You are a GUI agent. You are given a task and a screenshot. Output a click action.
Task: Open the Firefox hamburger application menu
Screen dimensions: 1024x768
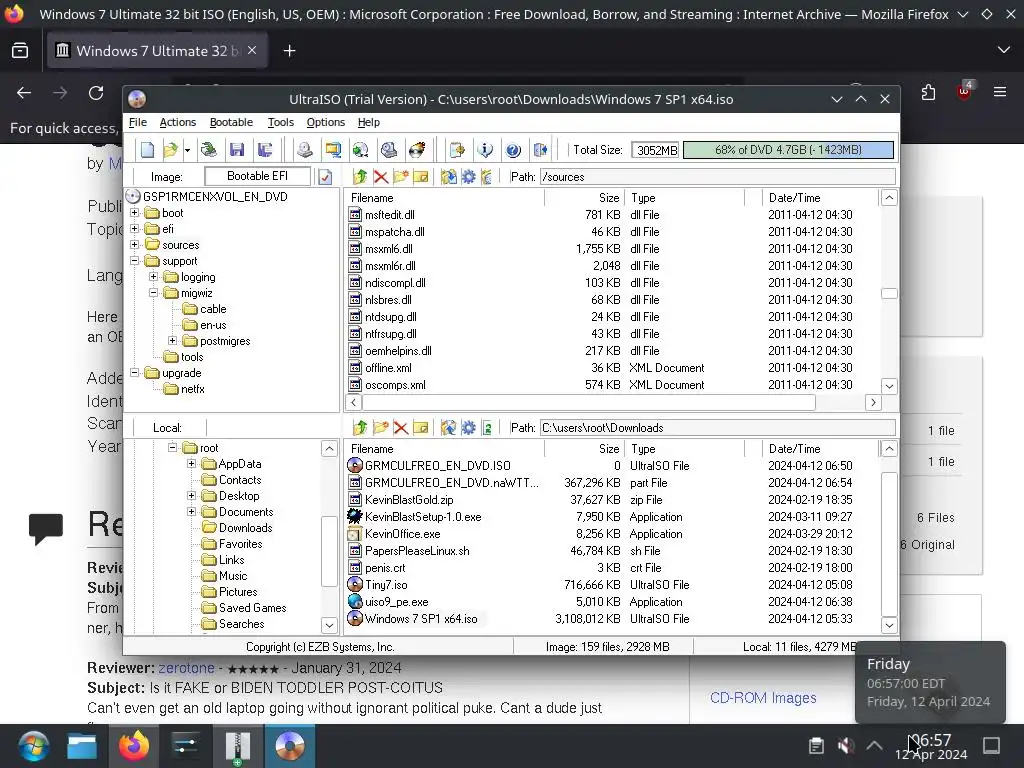[x=1000, y=92]
